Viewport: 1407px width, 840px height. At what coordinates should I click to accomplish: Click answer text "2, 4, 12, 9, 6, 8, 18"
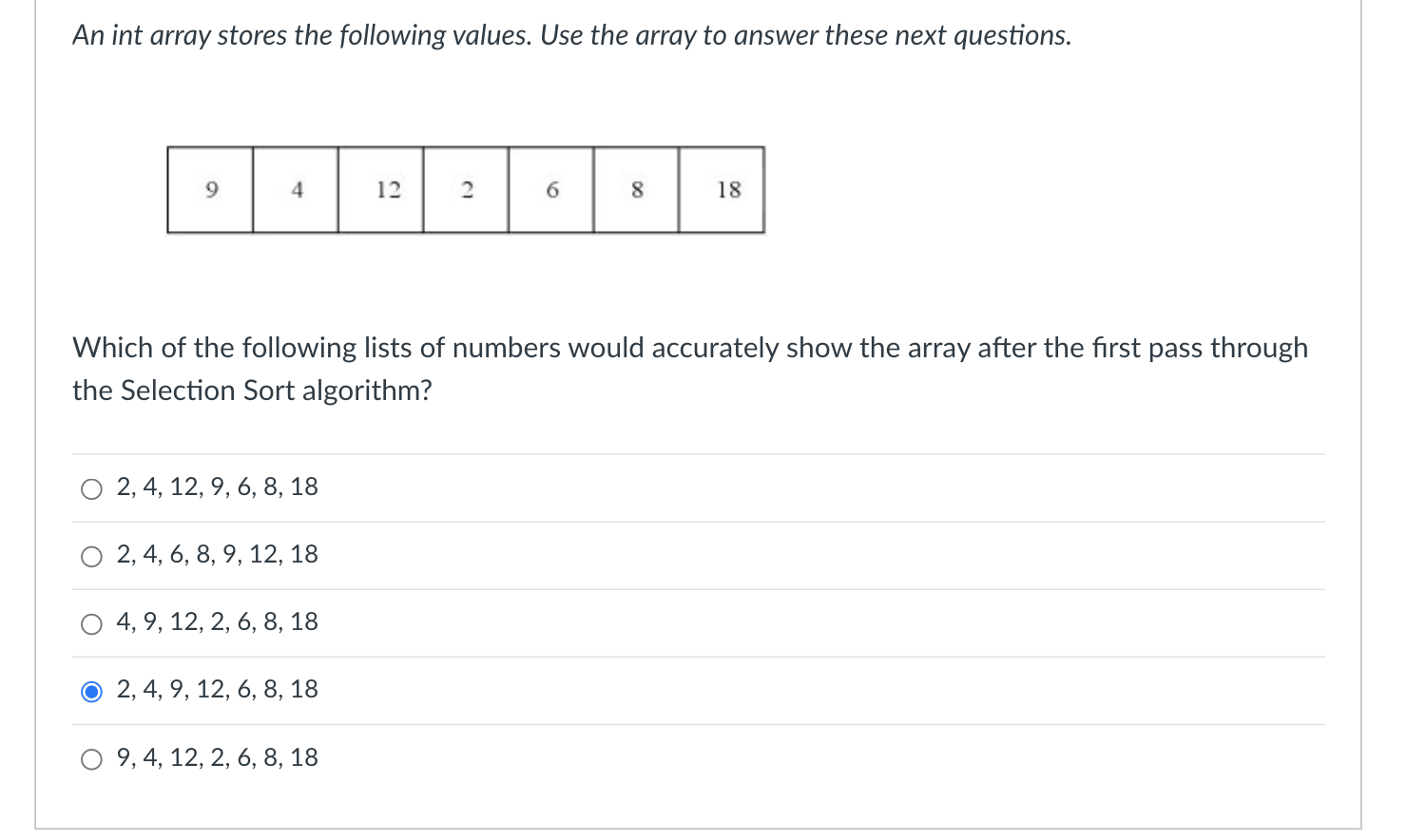click(x=217, y=487)
